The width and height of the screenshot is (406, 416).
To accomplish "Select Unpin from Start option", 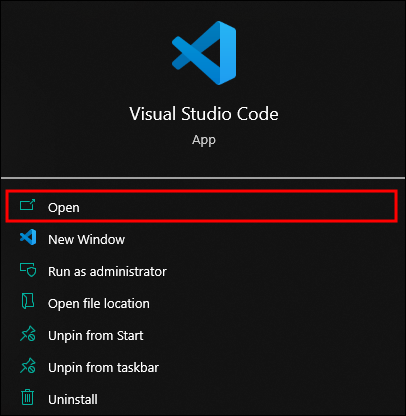I will point(96,336).
